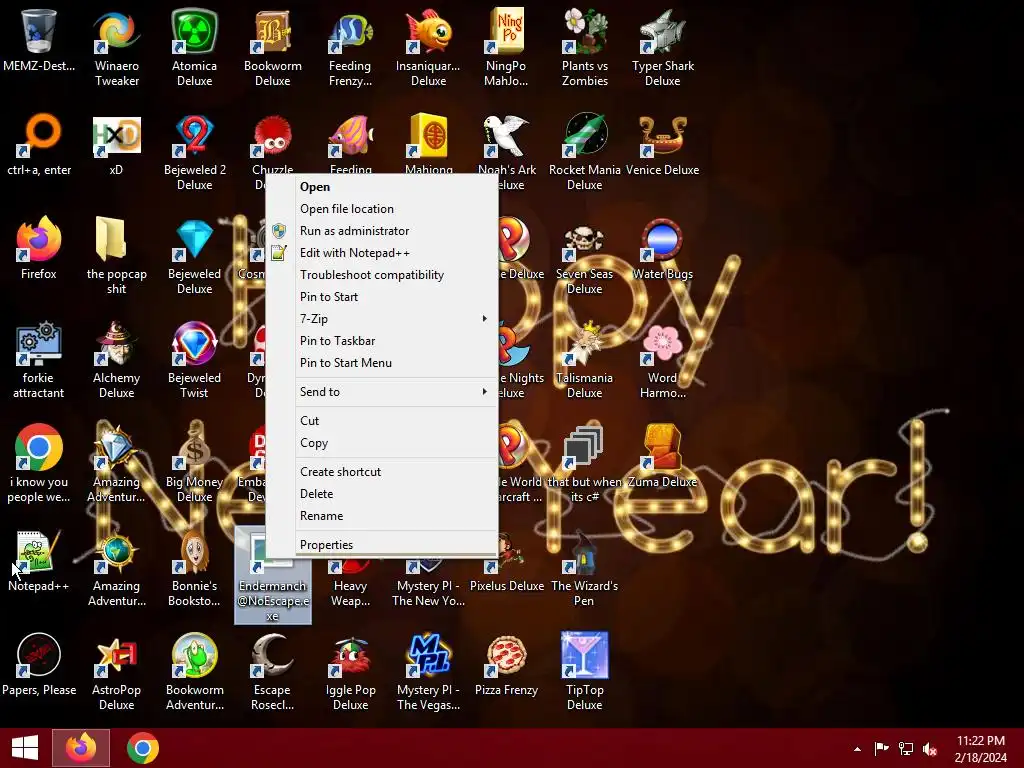1024x768 pixels.
Task: Select Talismania Deluxe icon
Action: coord(584,343)
